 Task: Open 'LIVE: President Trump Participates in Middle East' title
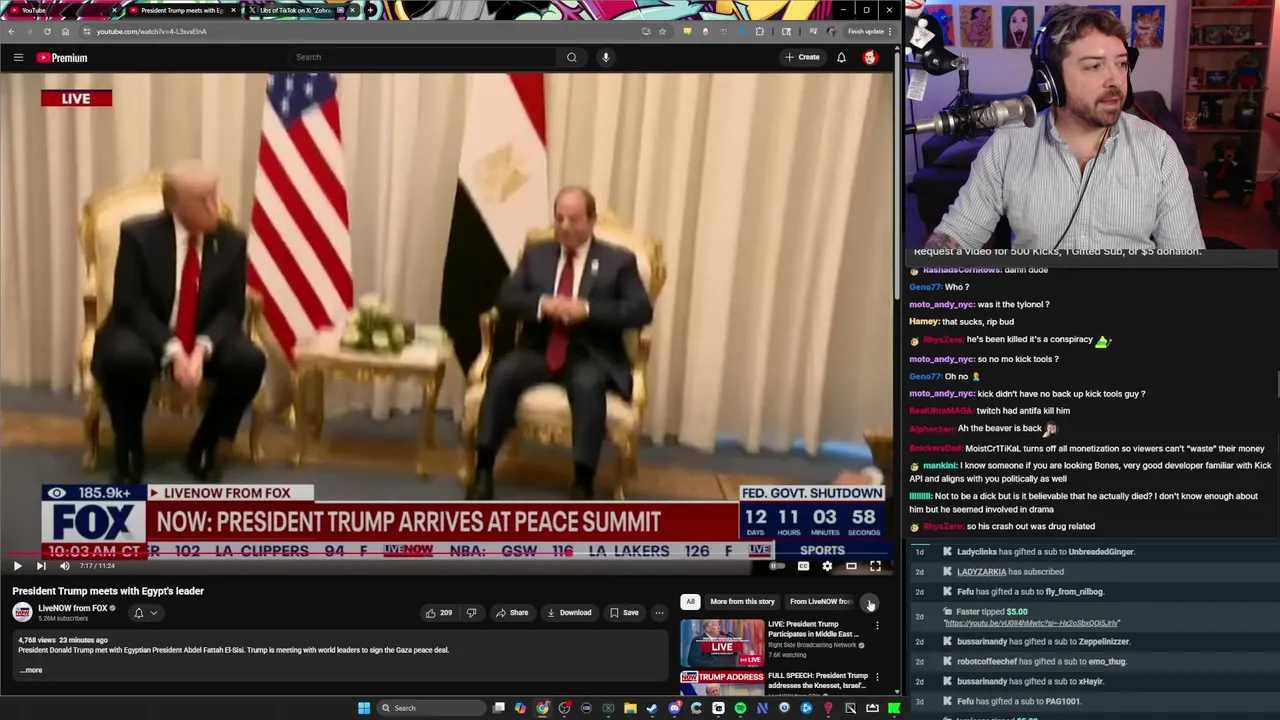pyautogui.click(x=813, y=629)
